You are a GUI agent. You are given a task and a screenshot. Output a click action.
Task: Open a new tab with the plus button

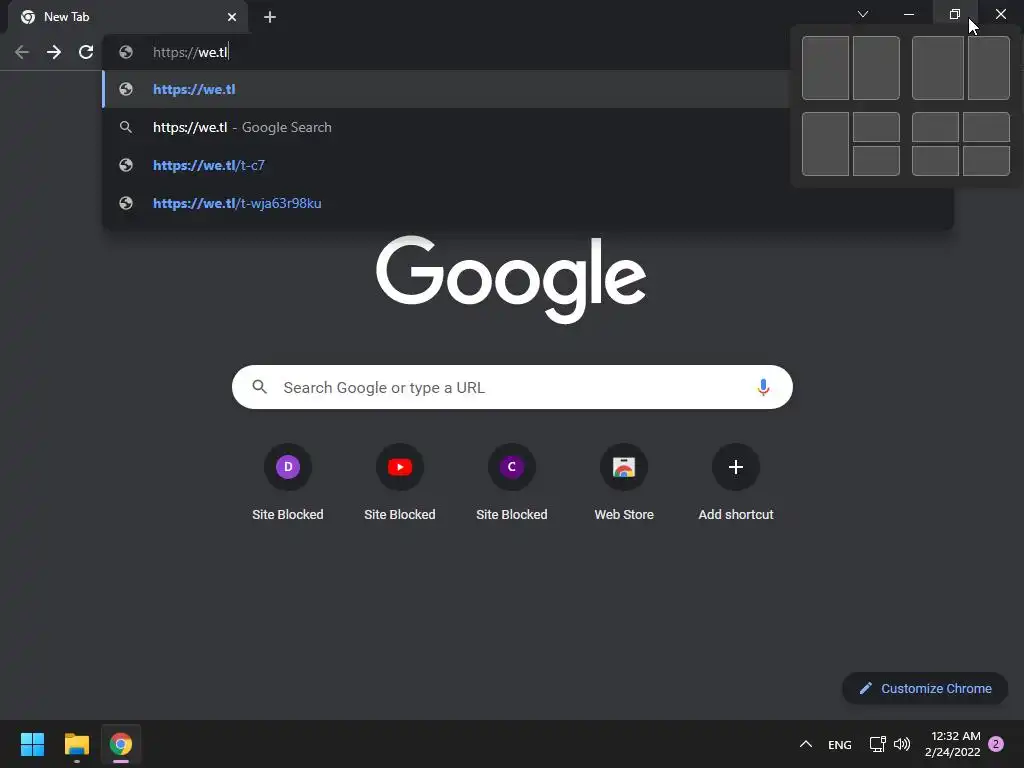coord(270,17)
